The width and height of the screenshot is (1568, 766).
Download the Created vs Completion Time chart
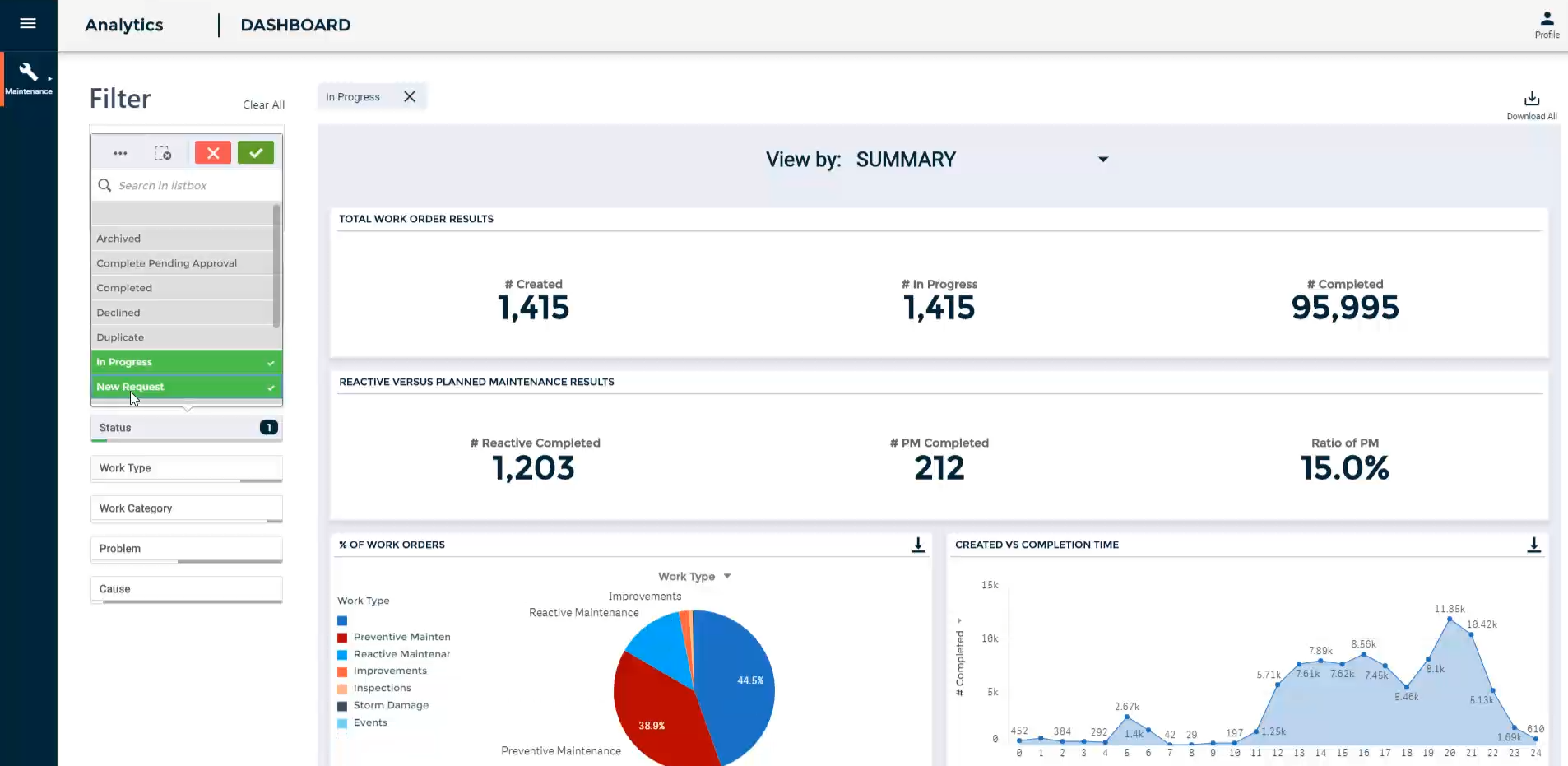click(x=1533, y=544)
